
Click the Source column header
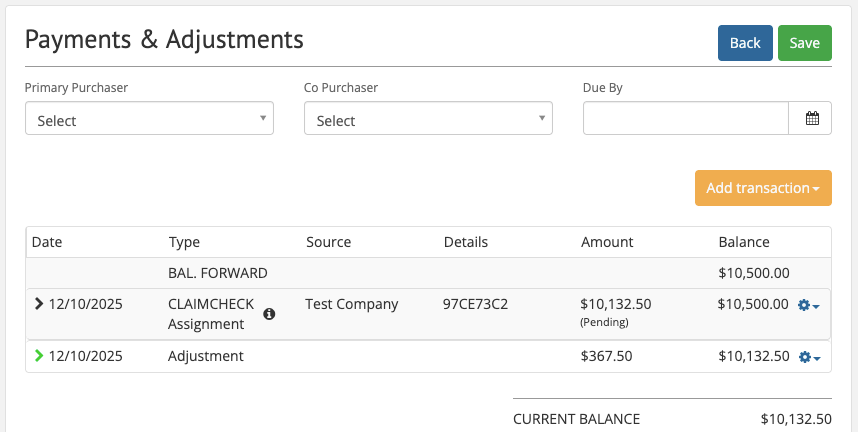click(328, 242)
